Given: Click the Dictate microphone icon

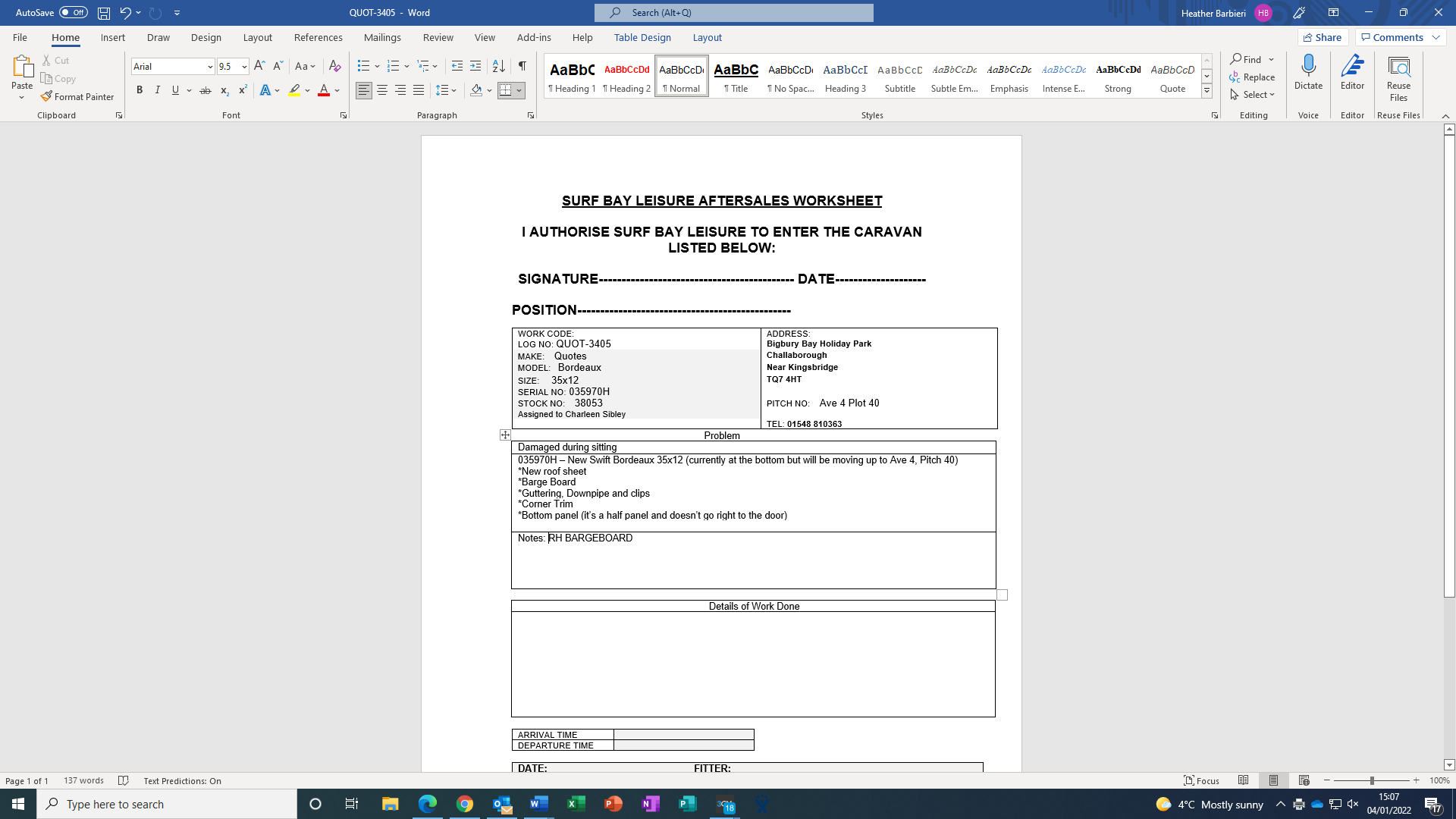Looking at the screenshot, I should click(1308, 66).
